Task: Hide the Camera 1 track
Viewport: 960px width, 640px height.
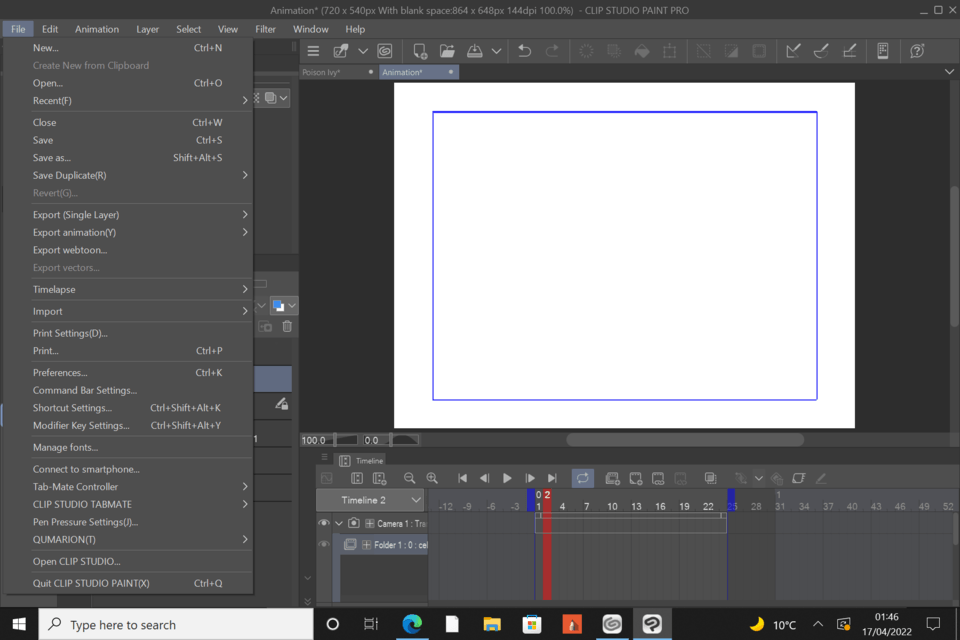Action: click(x=323, y=522)
